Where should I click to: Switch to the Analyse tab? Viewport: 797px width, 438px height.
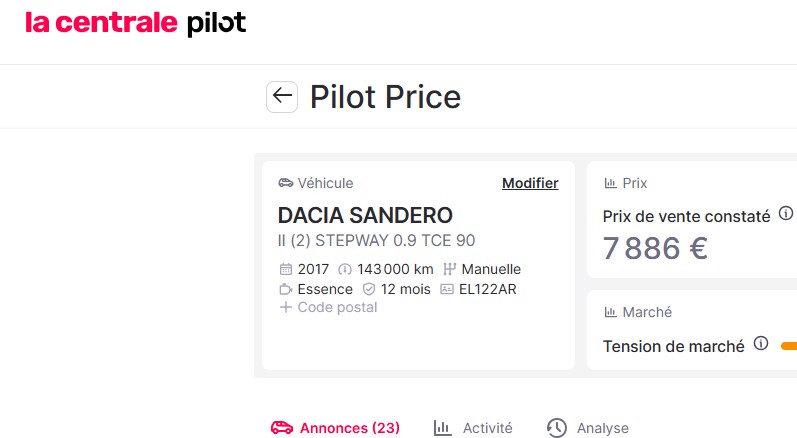(588, 428)
